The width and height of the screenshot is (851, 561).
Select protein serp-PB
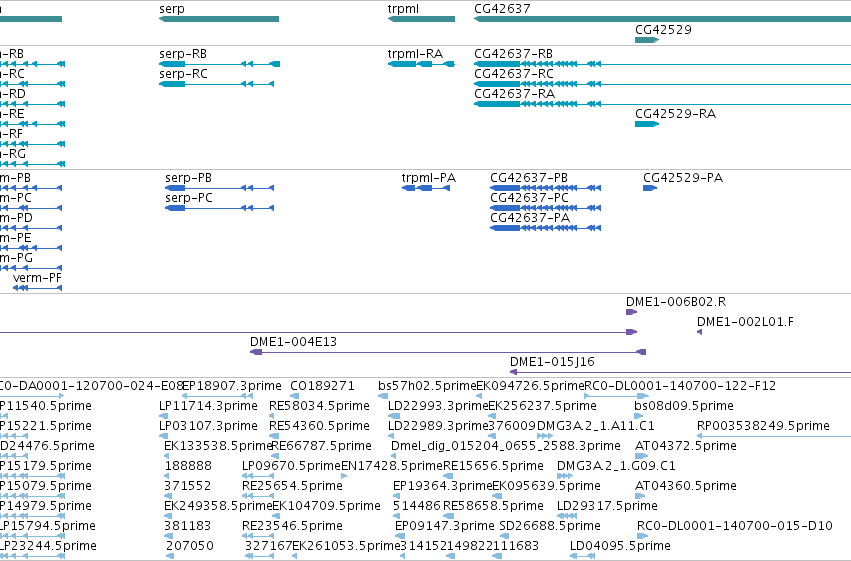coord(219,188)
